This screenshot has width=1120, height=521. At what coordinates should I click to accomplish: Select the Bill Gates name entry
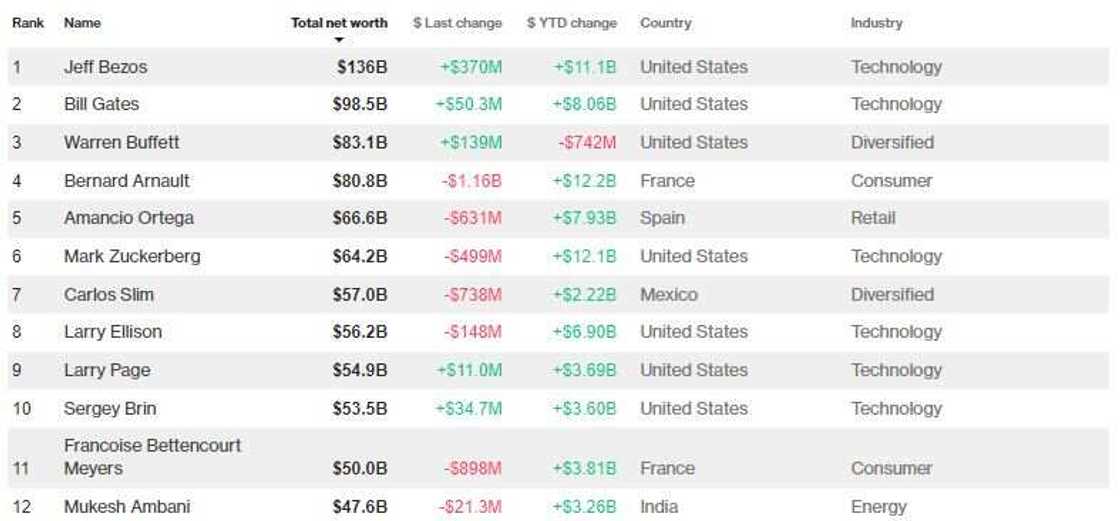pos(101,104)
